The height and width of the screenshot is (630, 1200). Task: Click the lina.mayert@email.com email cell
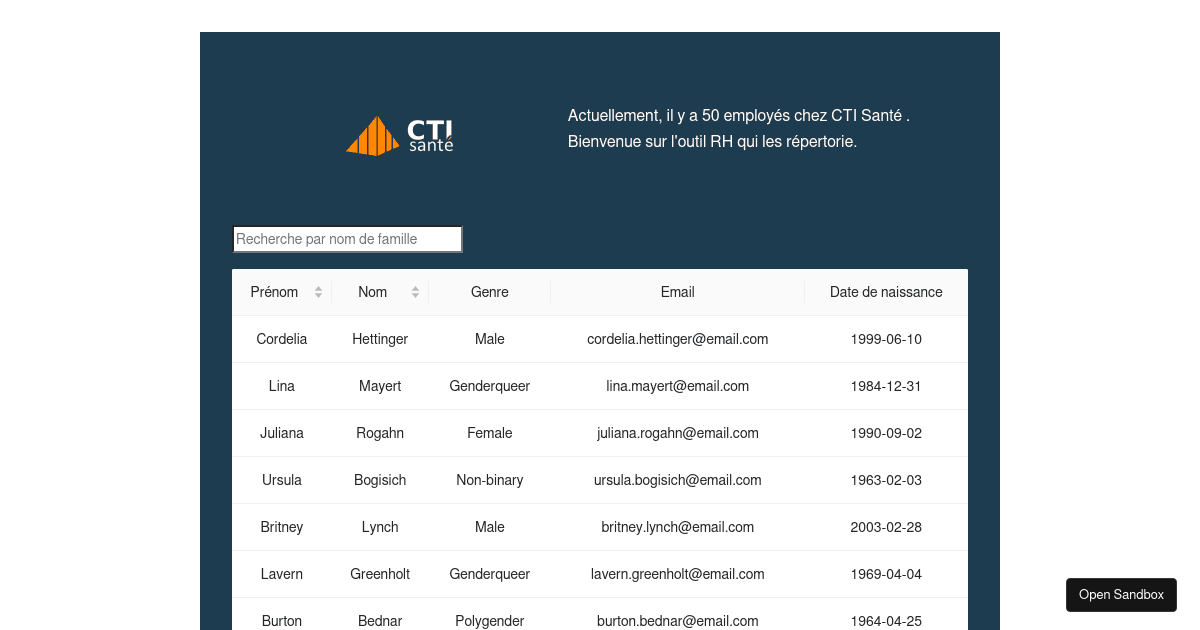(677, 386)
